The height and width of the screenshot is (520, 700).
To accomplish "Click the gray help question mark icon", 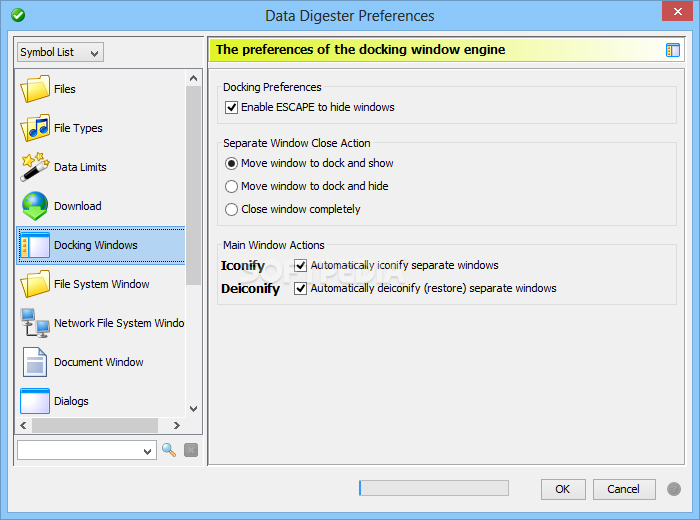I will pyautogui.click(x=674, y=489).
